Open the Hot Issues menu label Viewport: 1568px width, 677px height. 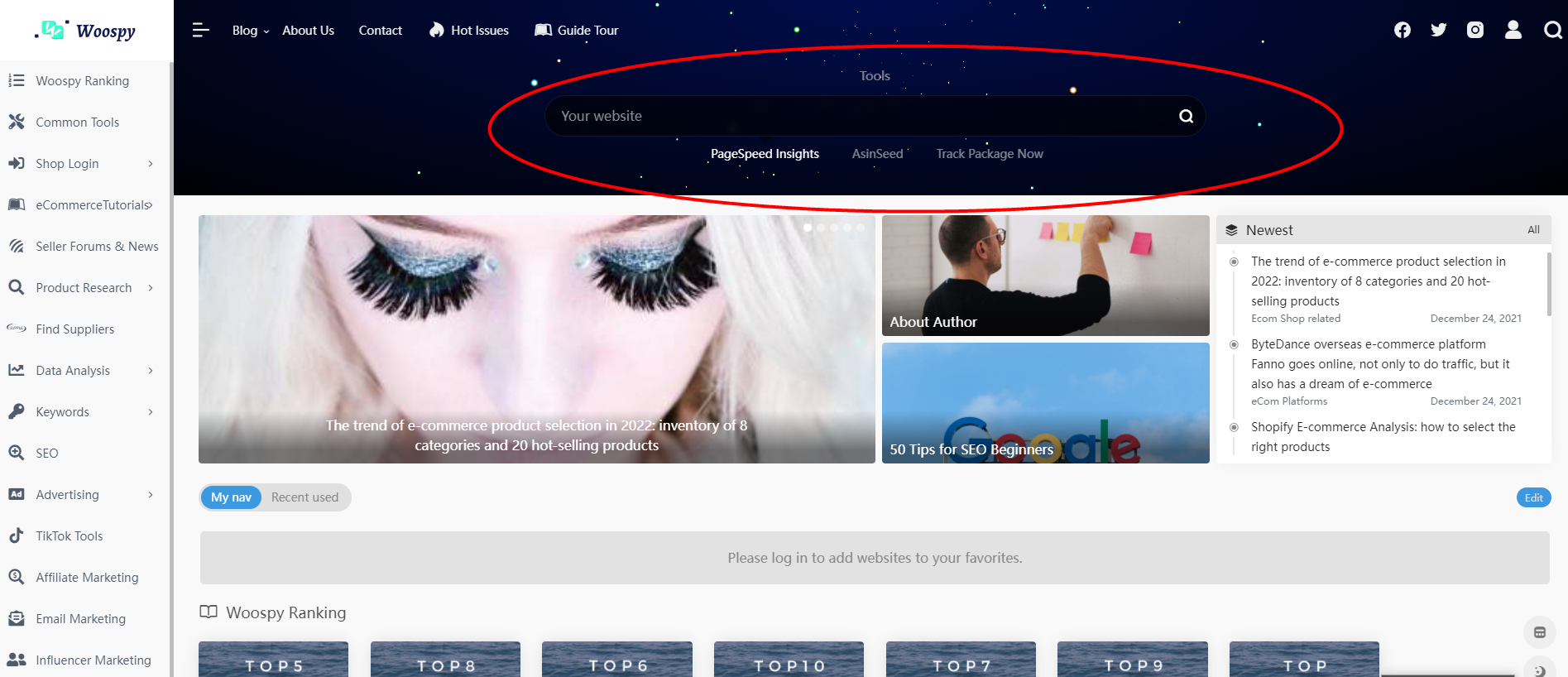480,31
